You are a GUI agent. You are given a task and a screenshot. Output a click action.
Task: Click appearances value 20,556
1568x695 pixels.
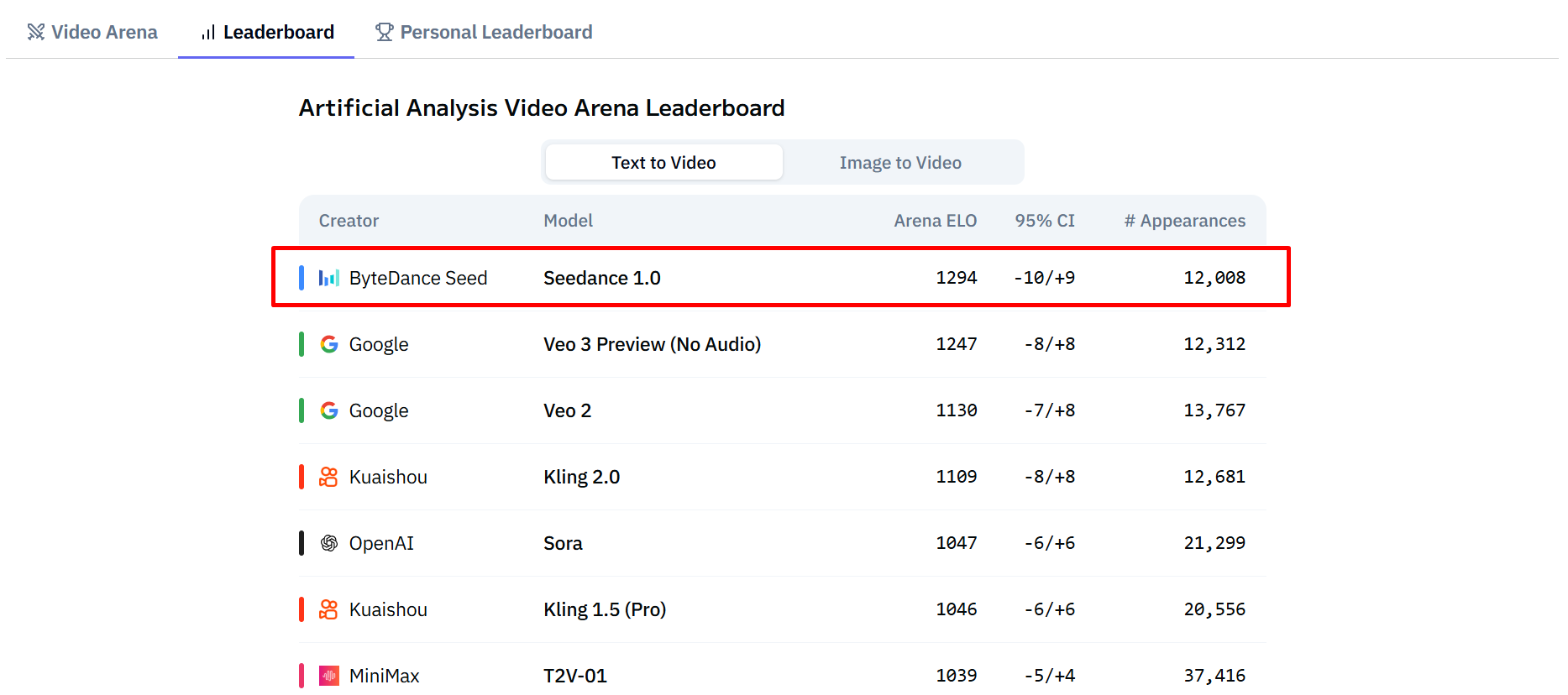click(x=1214, y=609)
